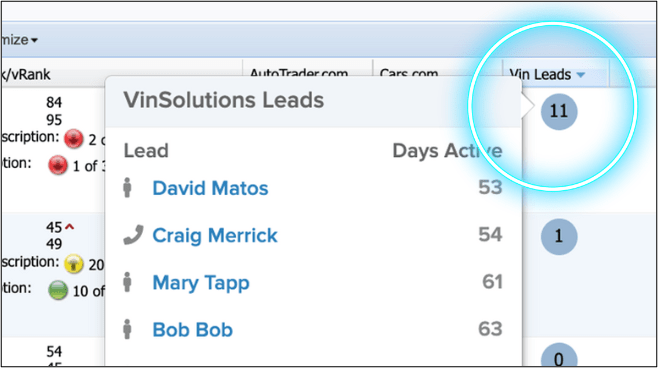Click the person icon beside Mary Tapp
The image size is (658, 368).
pyautogui.click(x=127, y=282)
